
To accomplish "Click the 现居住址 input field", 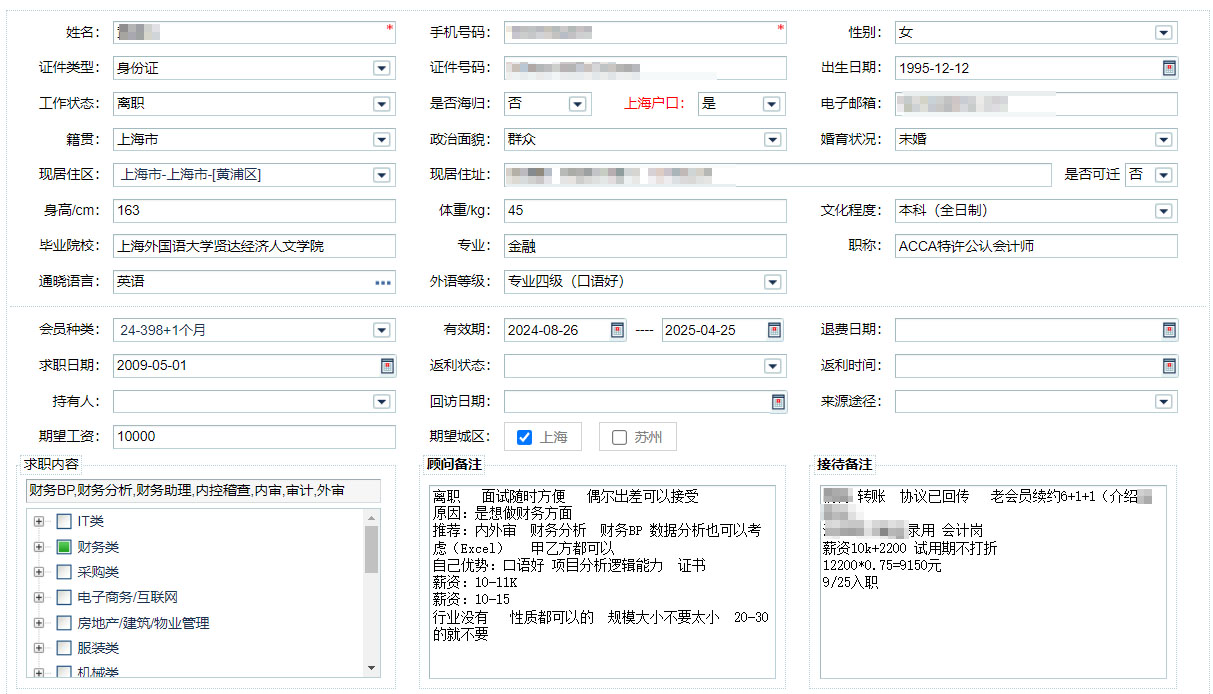I will (777, 175).
